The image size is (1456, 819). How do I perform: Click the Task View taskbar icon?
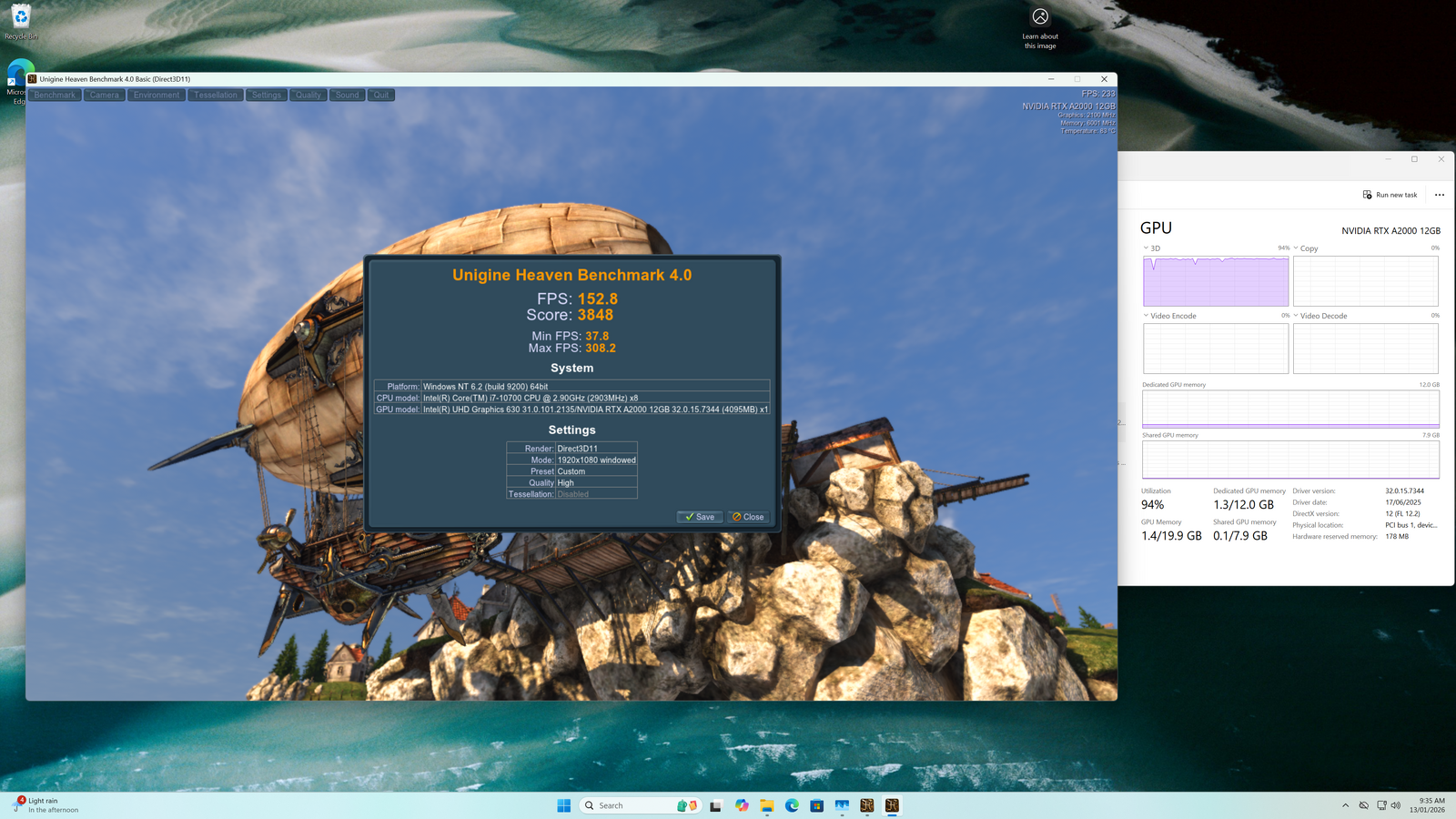pos(716,805)
